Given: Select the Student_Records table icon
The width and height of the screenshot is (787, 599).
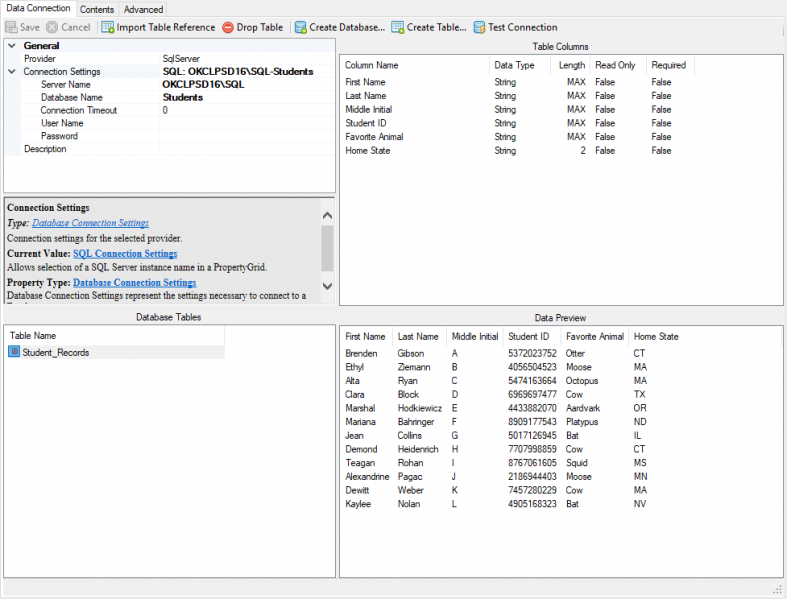Looking at the screenshot, I should (14, 352).
